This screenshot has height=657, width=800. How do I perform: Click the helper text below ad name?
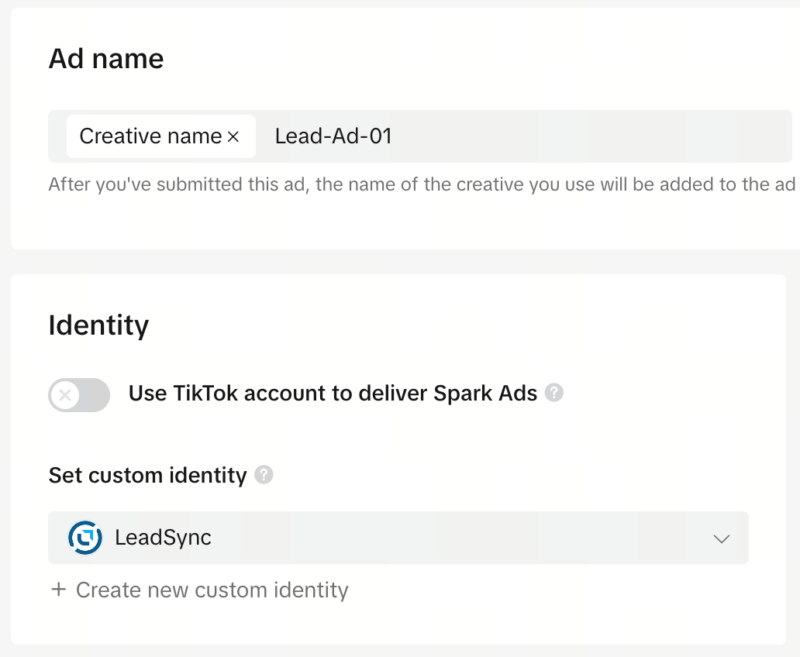tap(421, 184)
